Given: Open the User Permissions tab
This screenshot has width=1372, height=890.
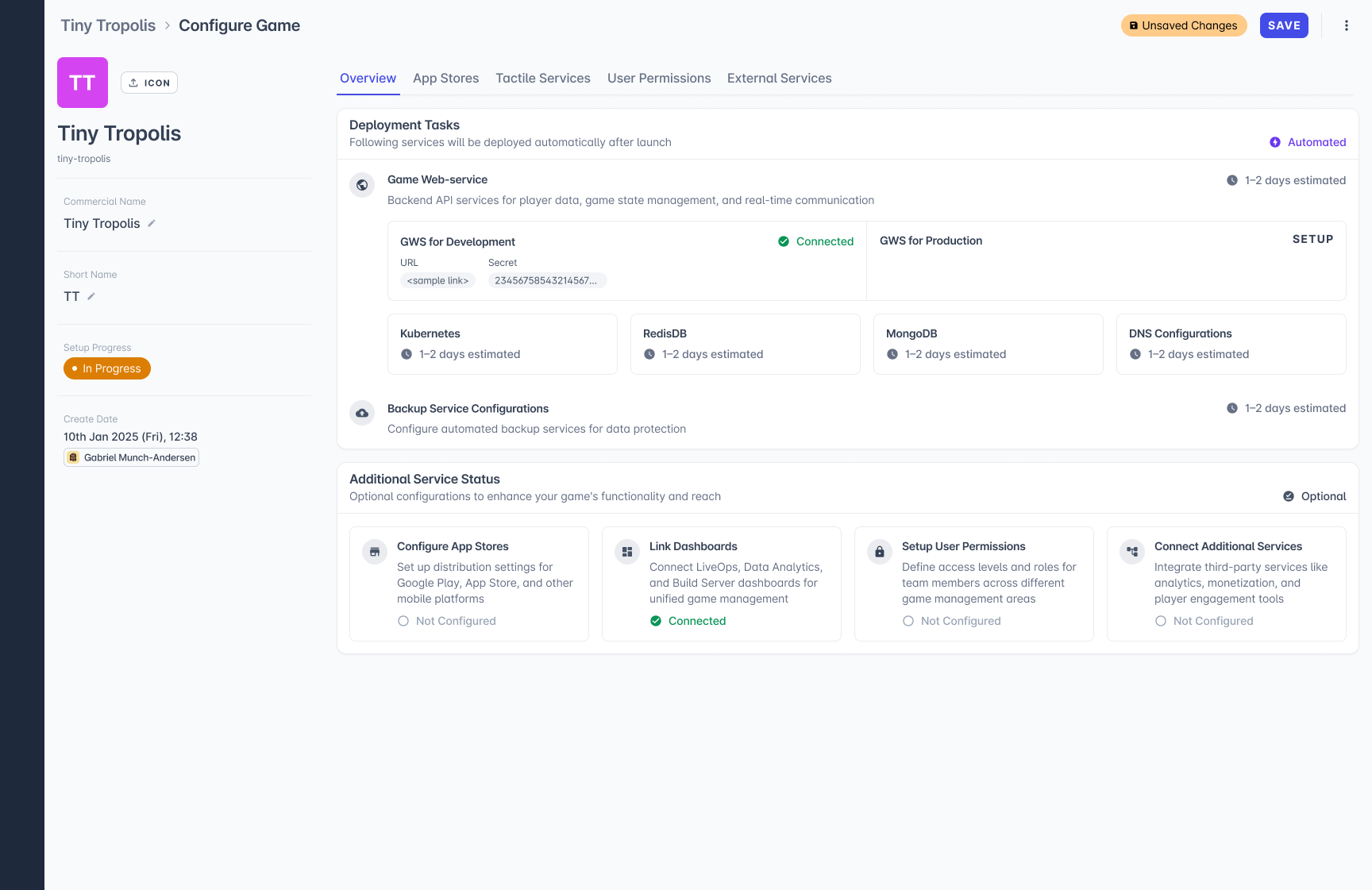Looking at the screenshot, I should [659, 78].
